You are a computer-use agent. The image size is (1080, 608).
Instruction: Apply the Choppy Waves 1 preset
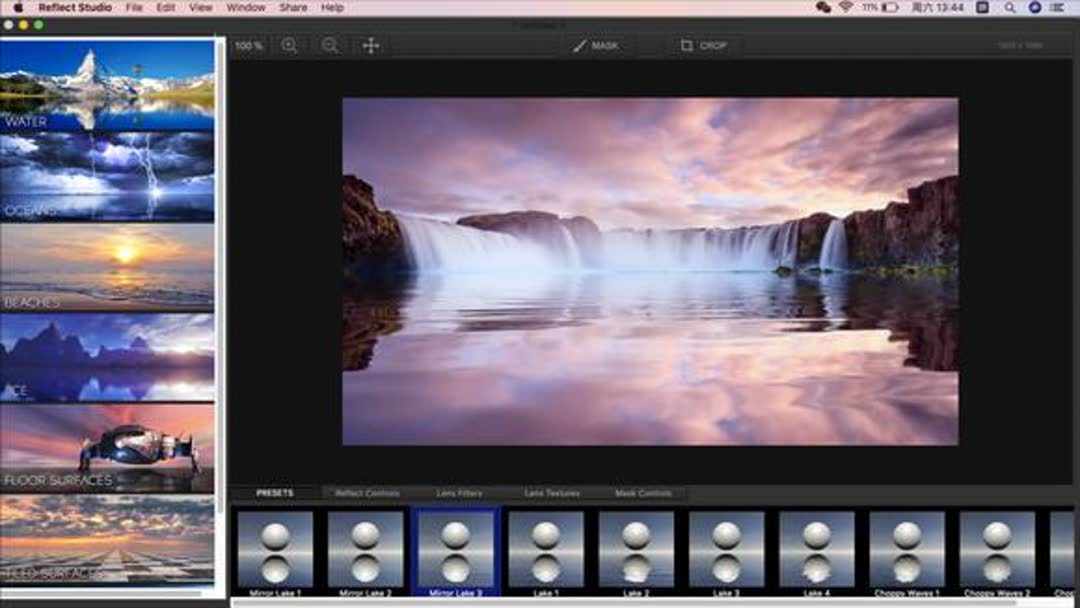pos(907,549)
